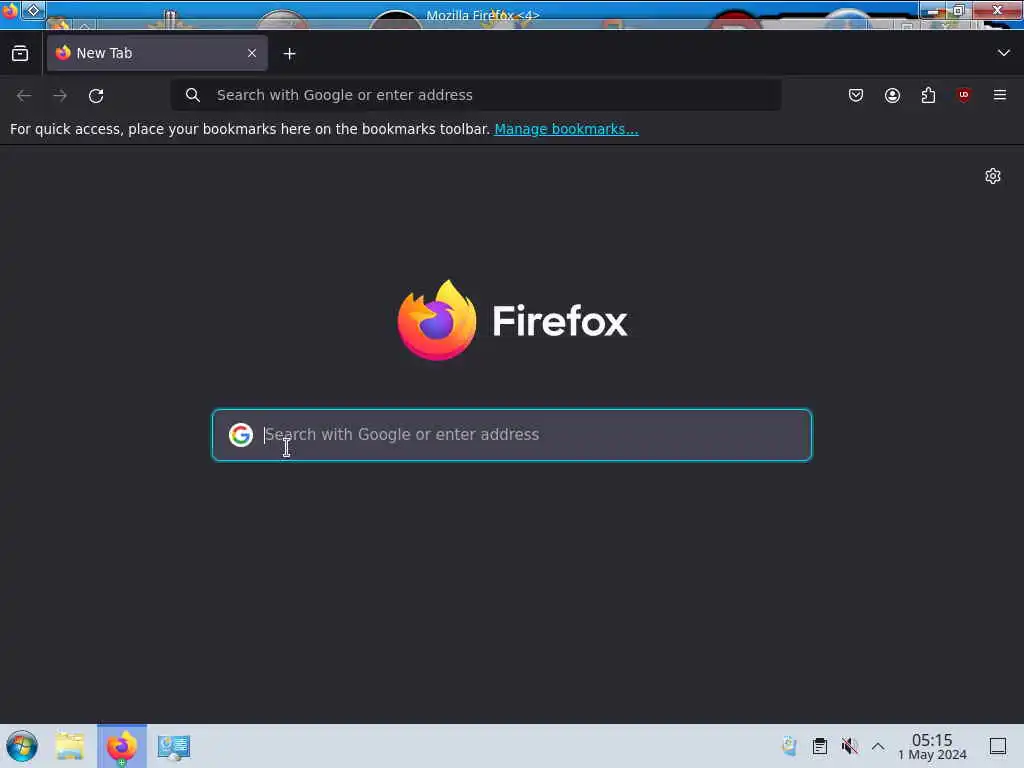The image size is (1024, 768).
Task: Click the Google G icon in search box
Action: (x=240, y=435)
